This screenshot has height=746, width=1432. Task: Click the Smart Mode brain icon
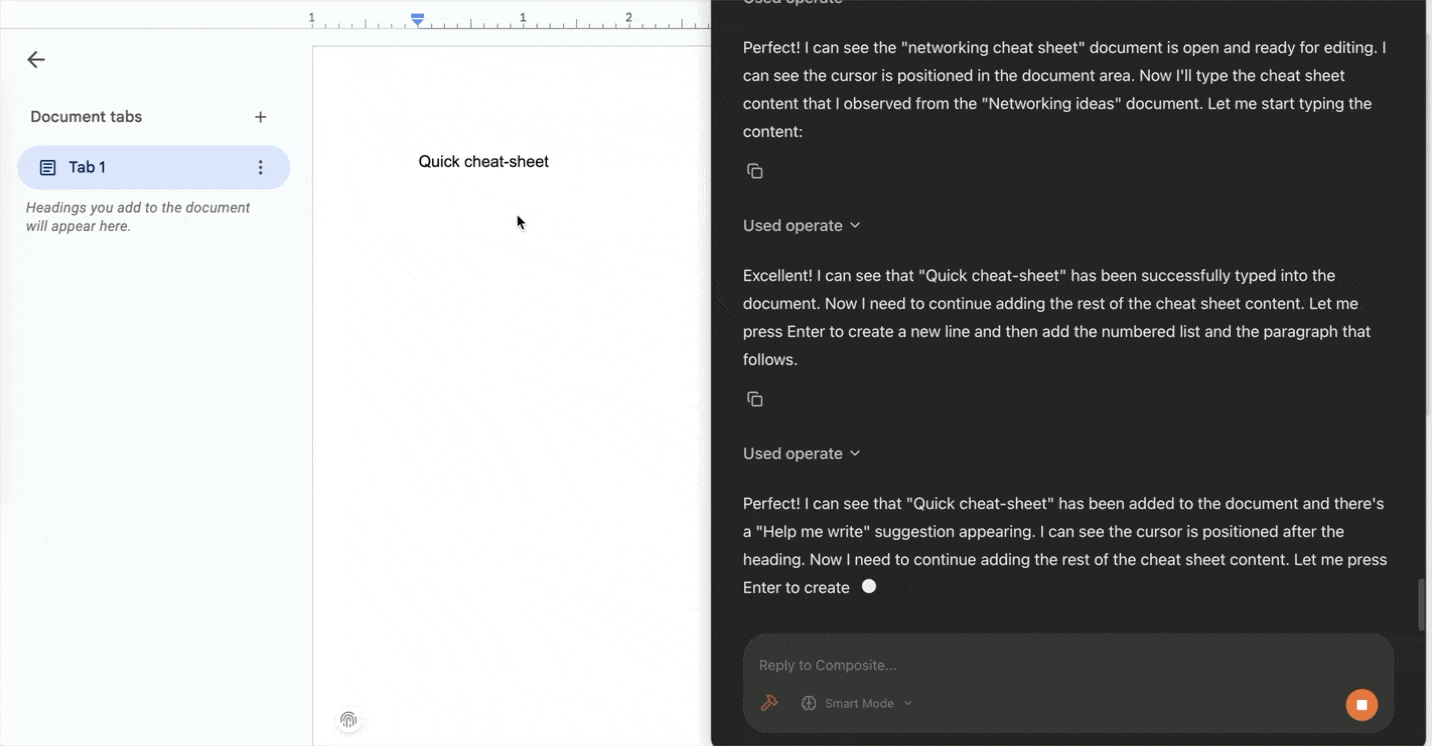click(809, 704)
